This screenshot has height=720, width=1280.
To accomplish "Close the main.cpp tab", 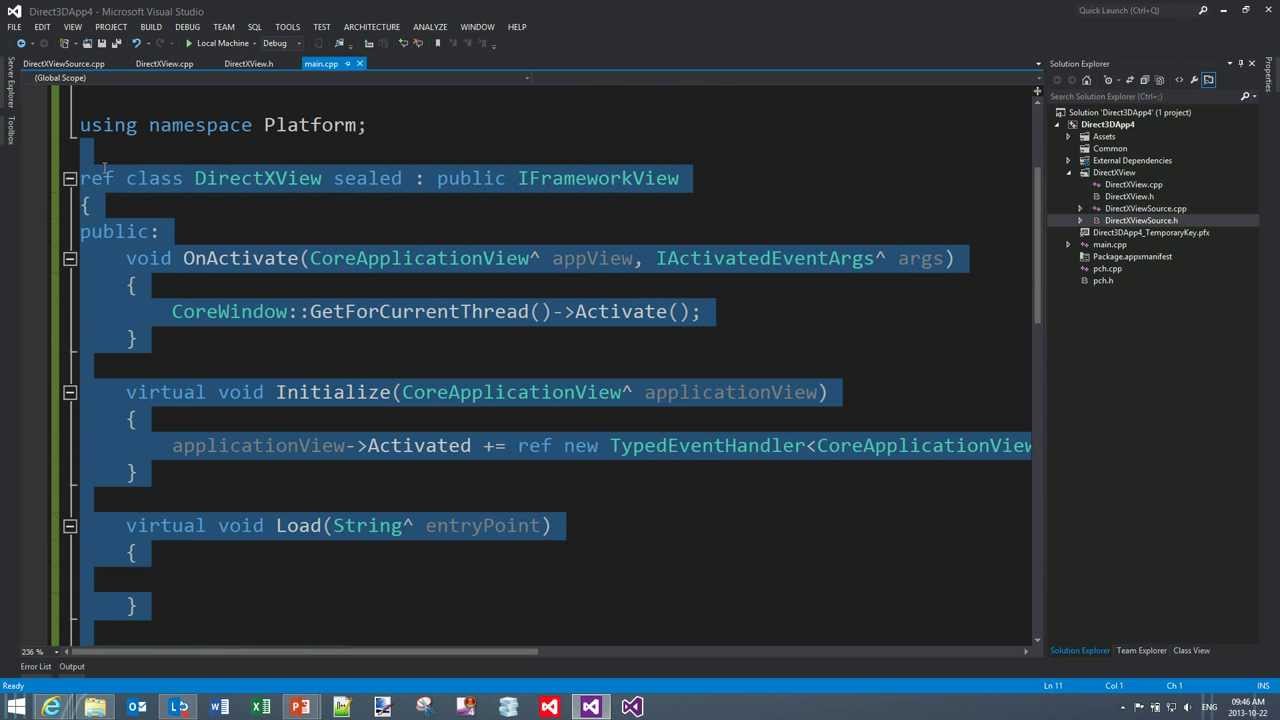I will point(359,63).
